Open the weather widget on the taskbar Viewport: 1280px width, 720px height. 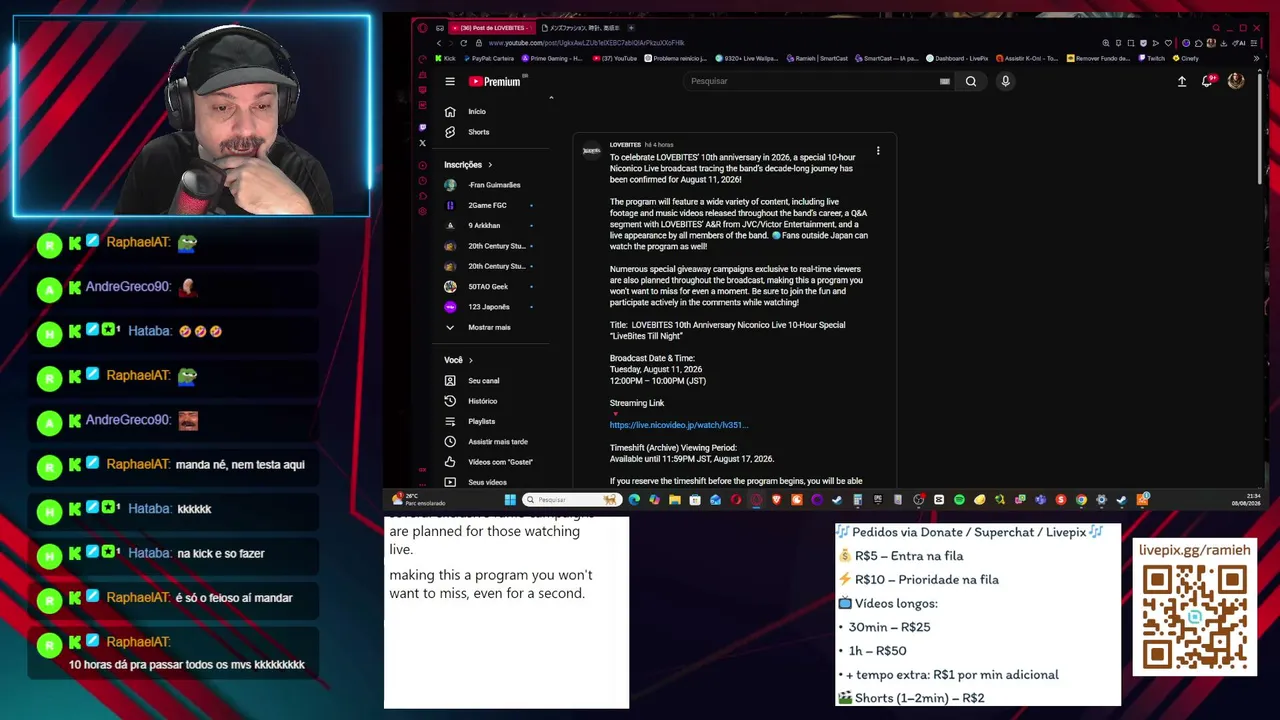(419, 498)
